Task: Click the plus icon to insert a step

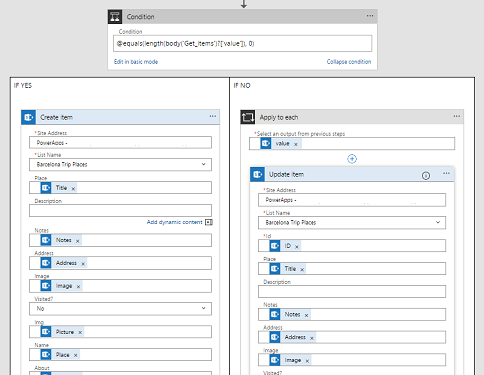Action: (352, 159)
